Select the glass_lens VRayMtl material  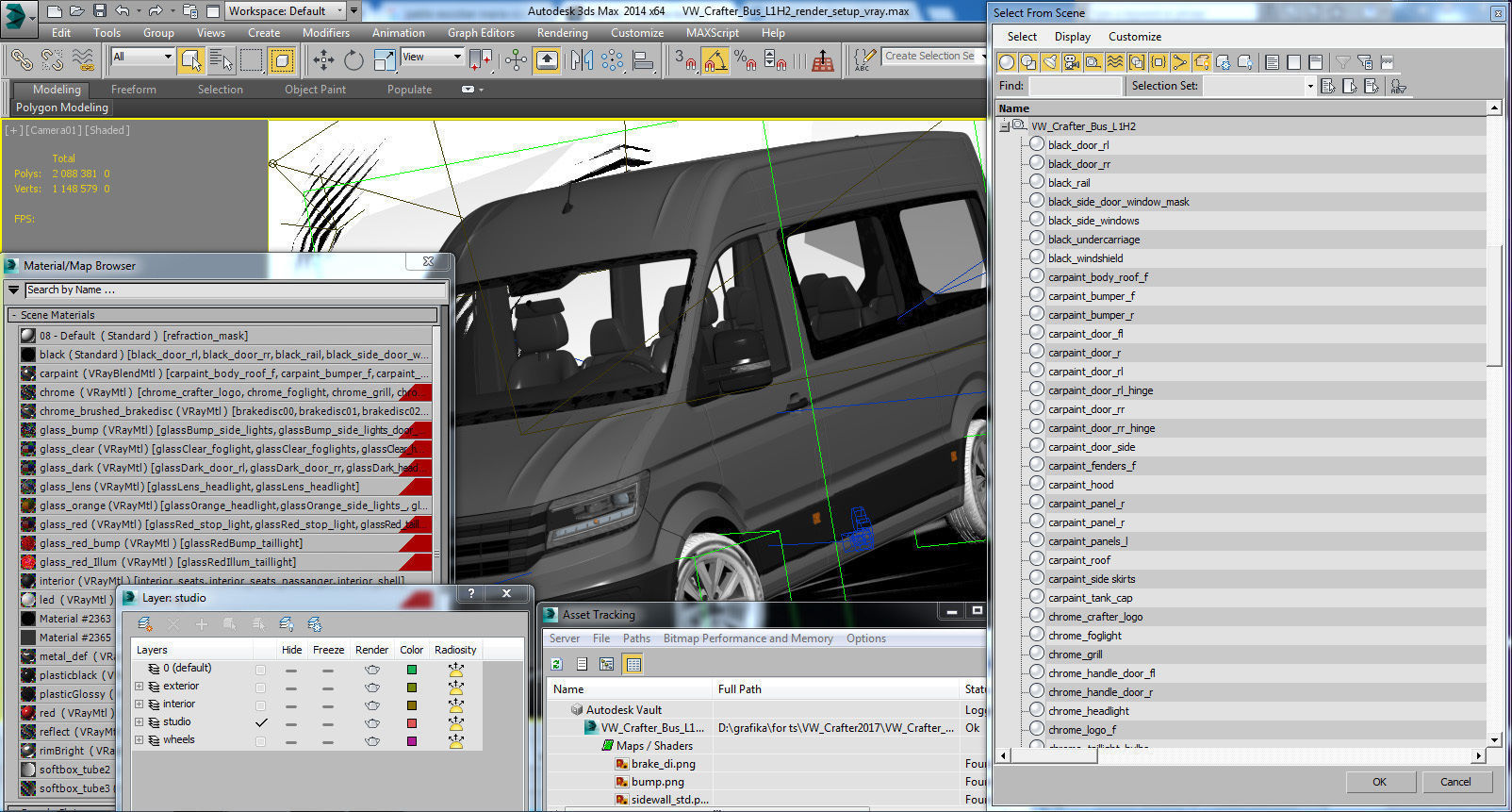pos(225,487)
